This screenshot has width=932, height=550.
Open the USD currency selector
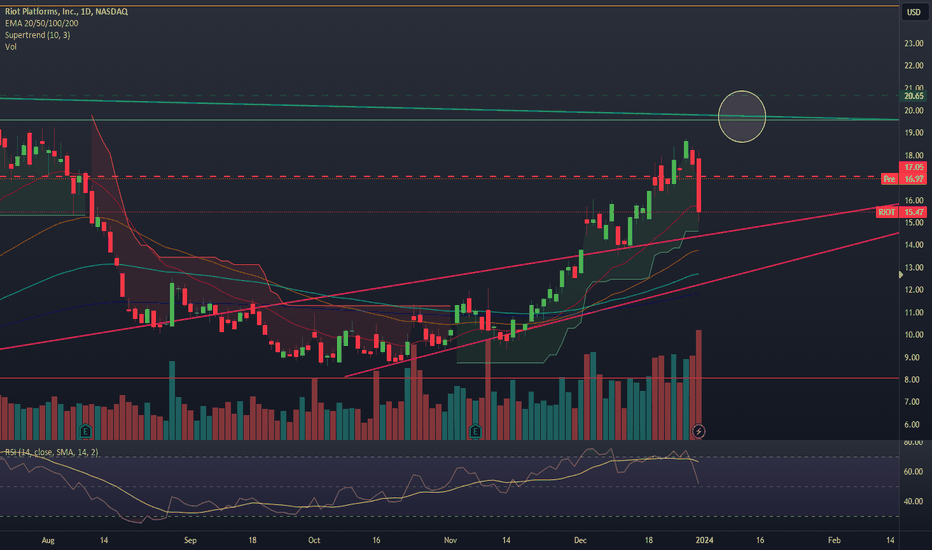914,12
